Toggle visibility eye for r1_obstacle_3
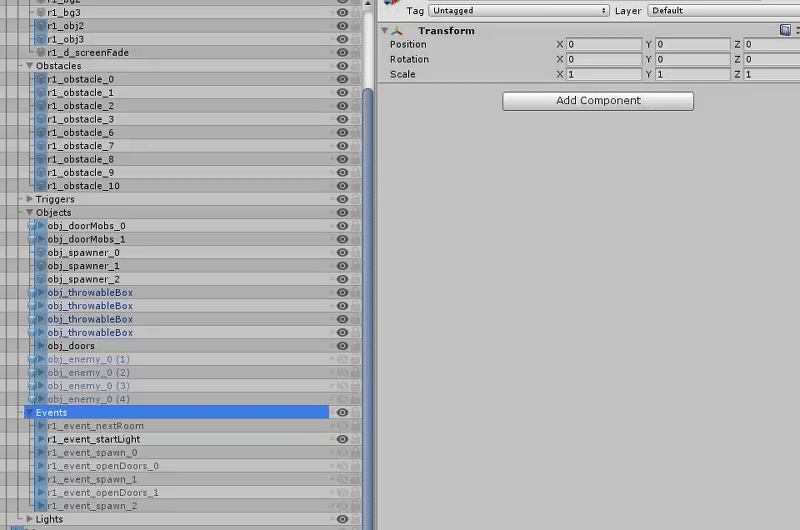The width and height of the screenshot is (800, 530). point(342,119)
